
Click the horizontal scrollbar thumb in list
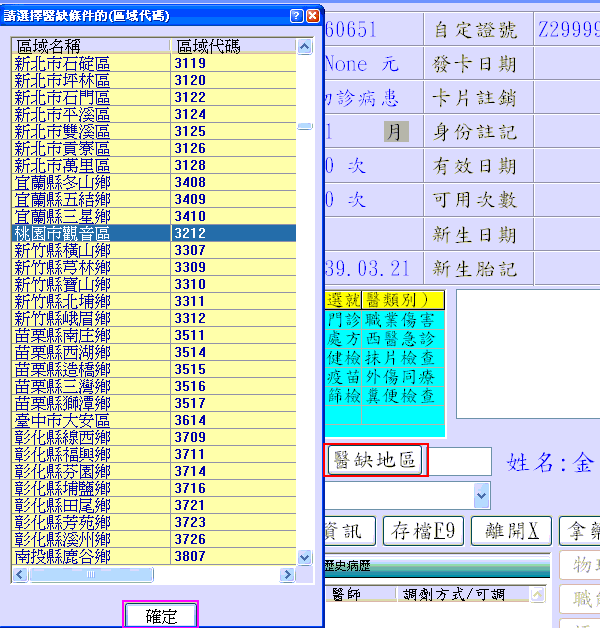(x=90, y=575)
